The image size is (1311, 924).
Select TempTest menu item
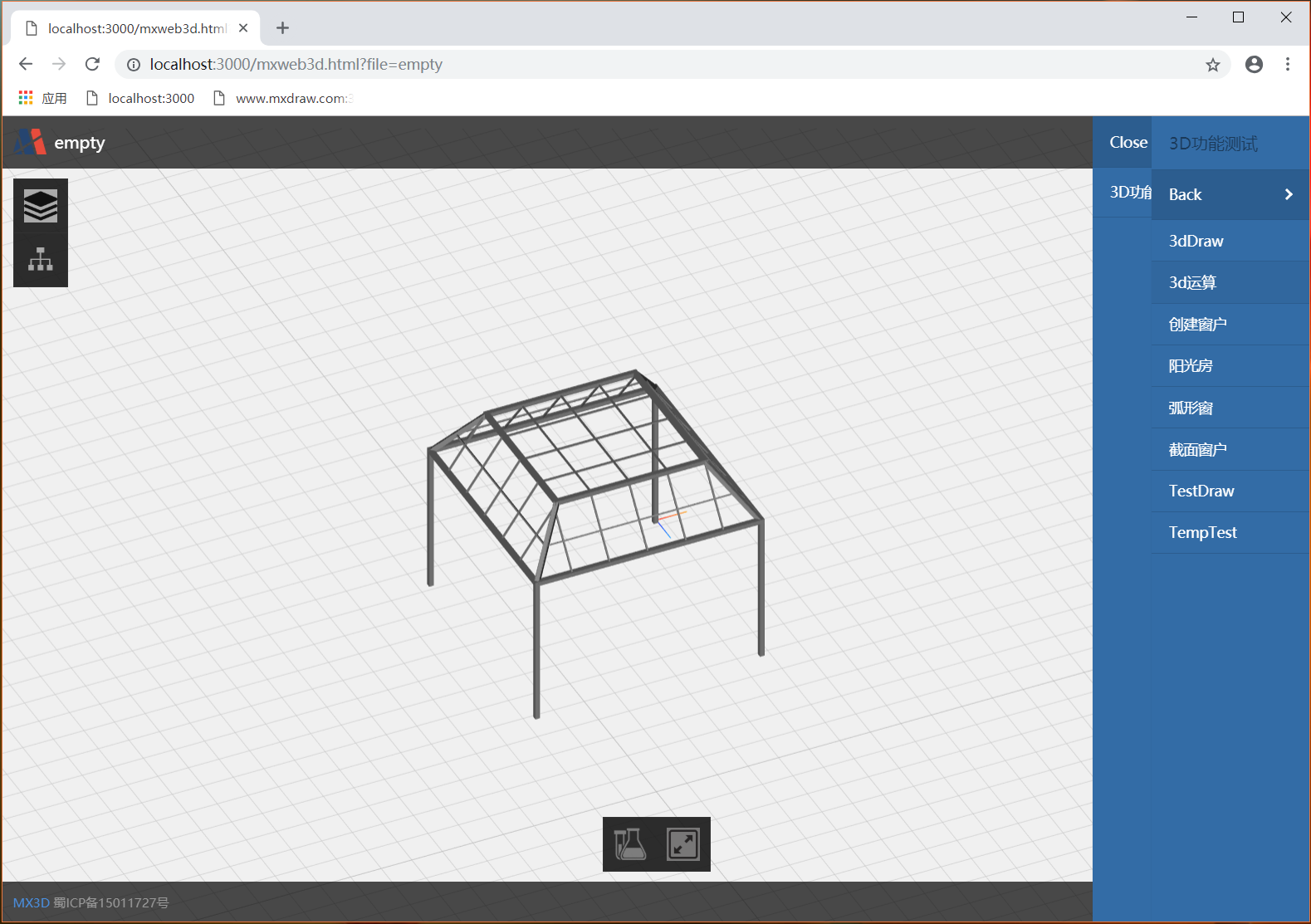pyautogui.click(x=1231, y=532)
